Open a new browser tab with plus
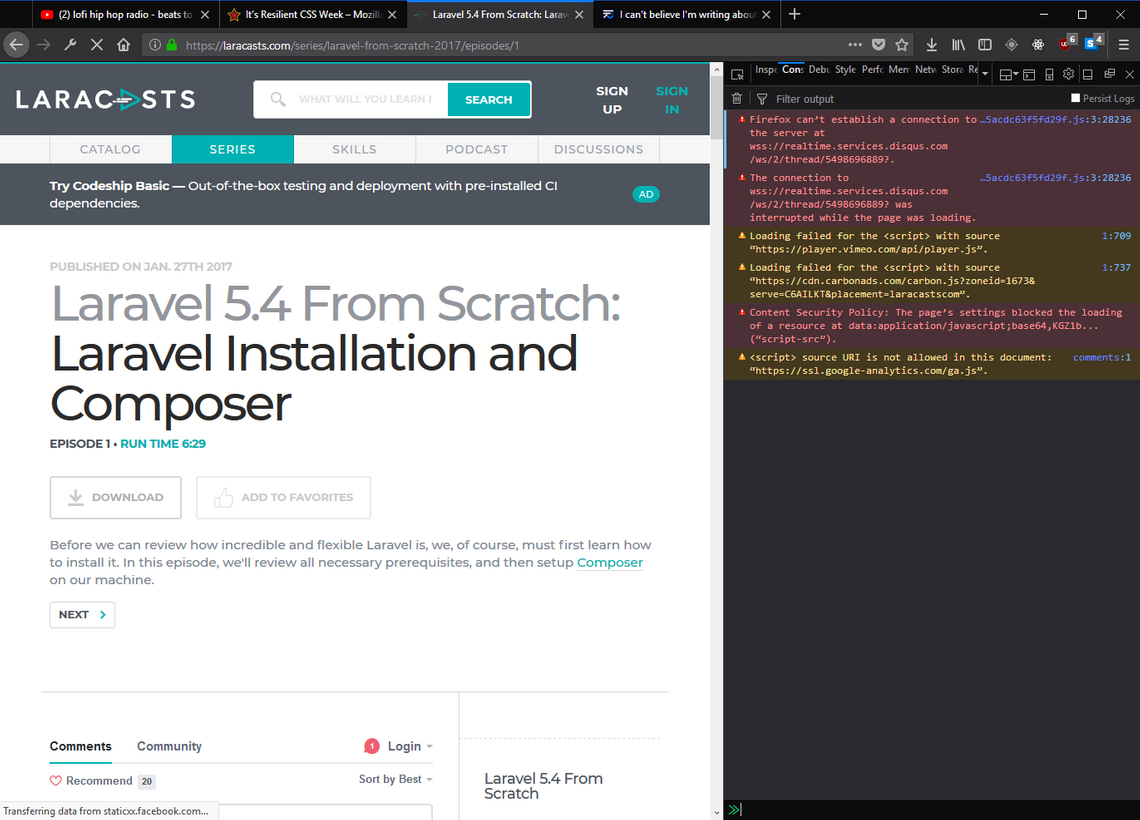 [x=795, y=15]
